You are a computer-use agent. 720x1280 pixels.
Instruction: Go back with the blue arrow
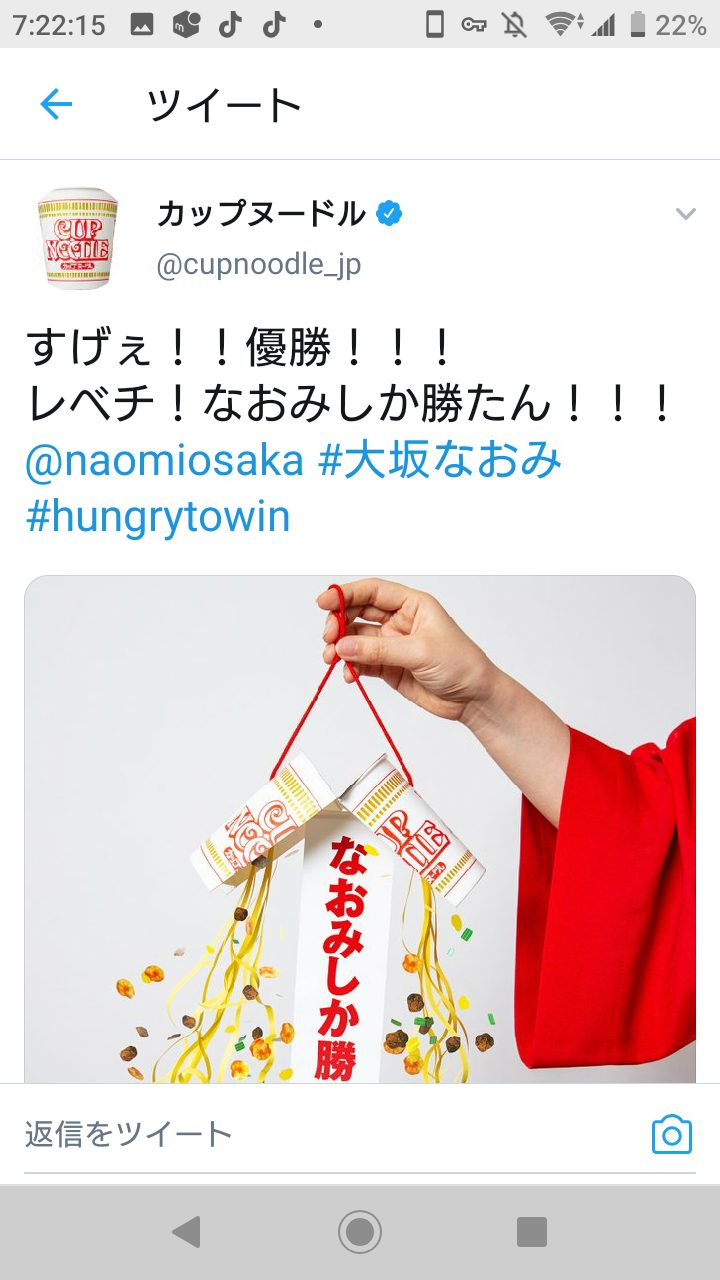click(56, 104)
